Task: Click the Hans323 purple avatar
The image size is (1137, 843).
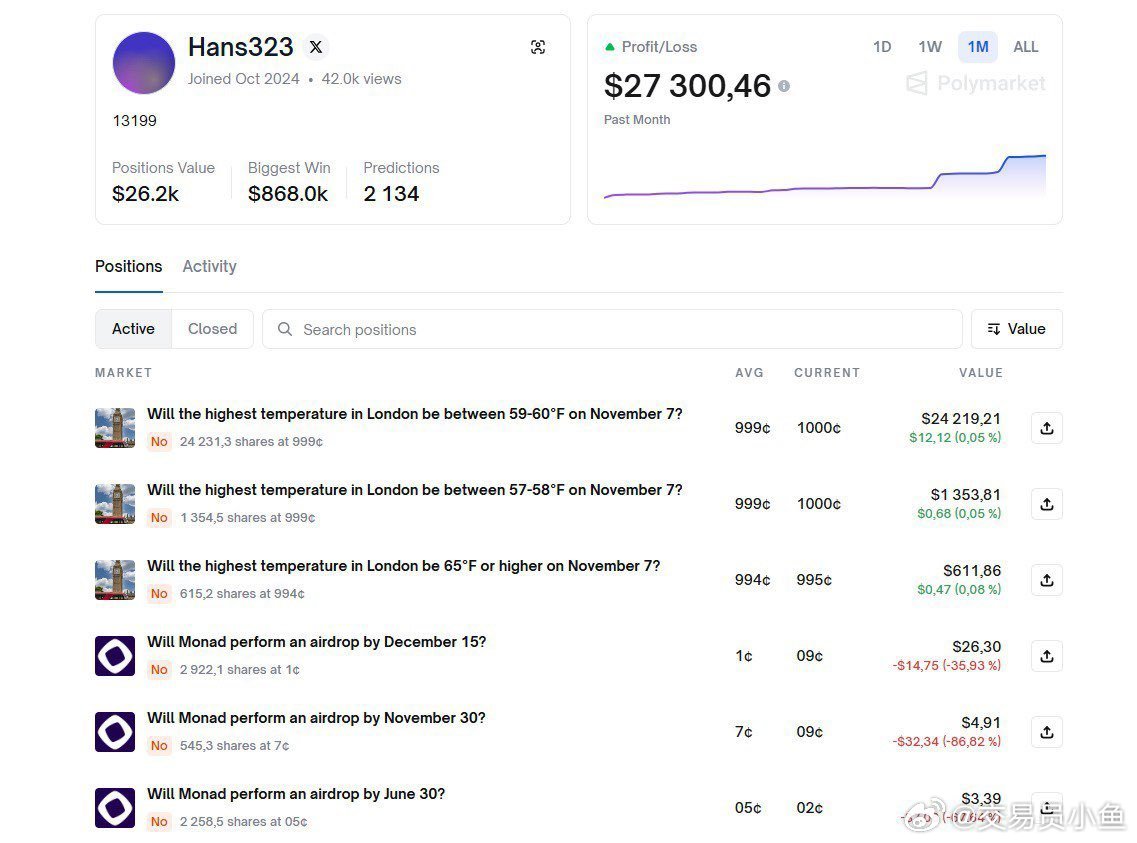Action: pos(144,63)
